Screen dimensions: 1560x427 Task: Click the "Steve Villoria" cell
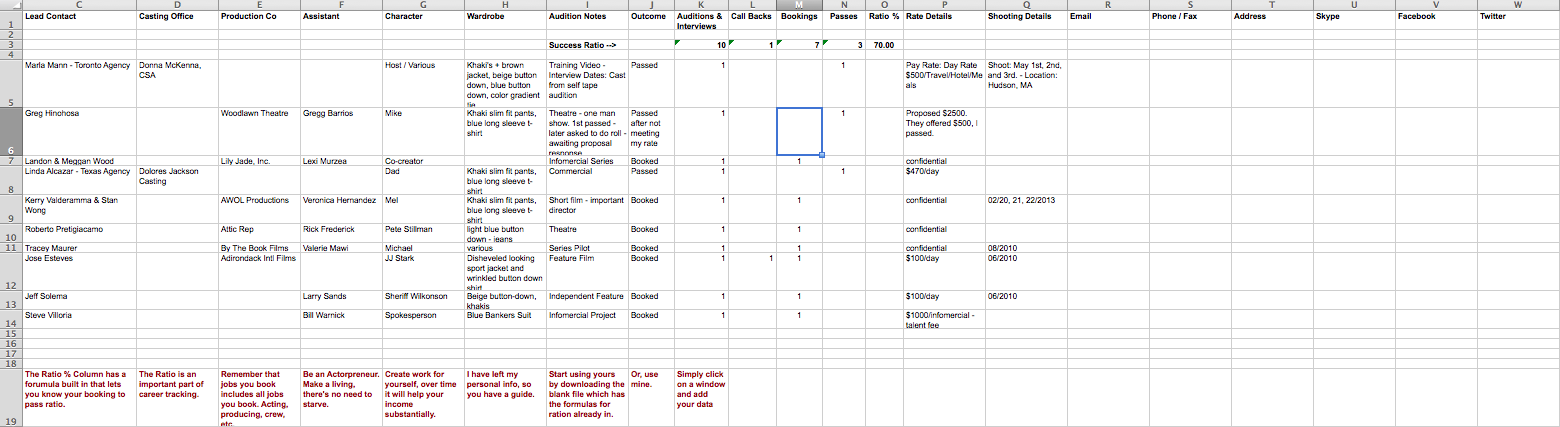[79, 320]
